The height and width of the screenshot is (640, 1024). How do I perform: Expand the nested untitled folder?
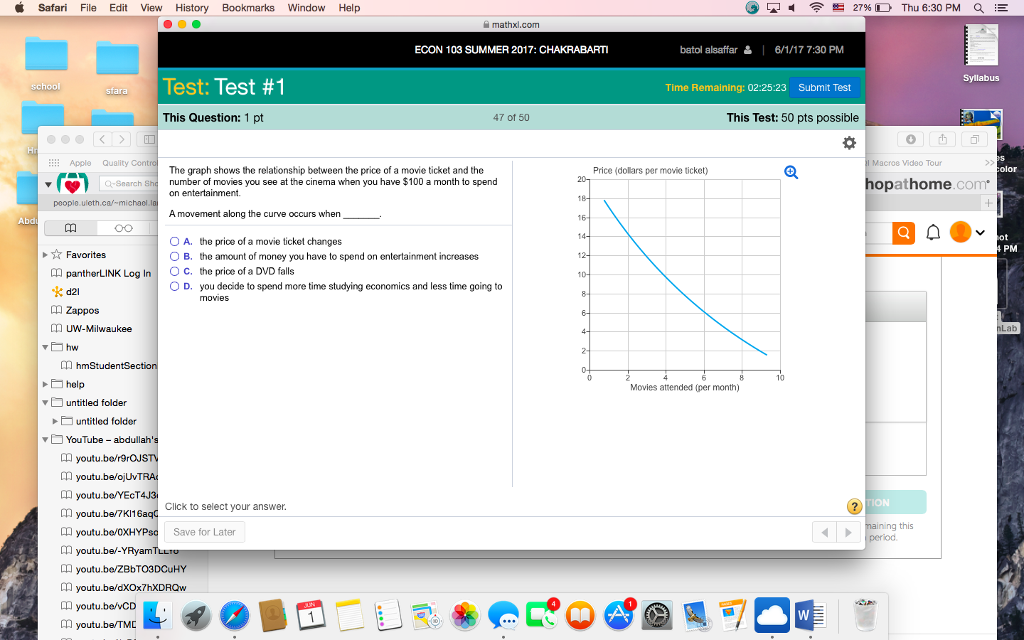pos(56,421)
